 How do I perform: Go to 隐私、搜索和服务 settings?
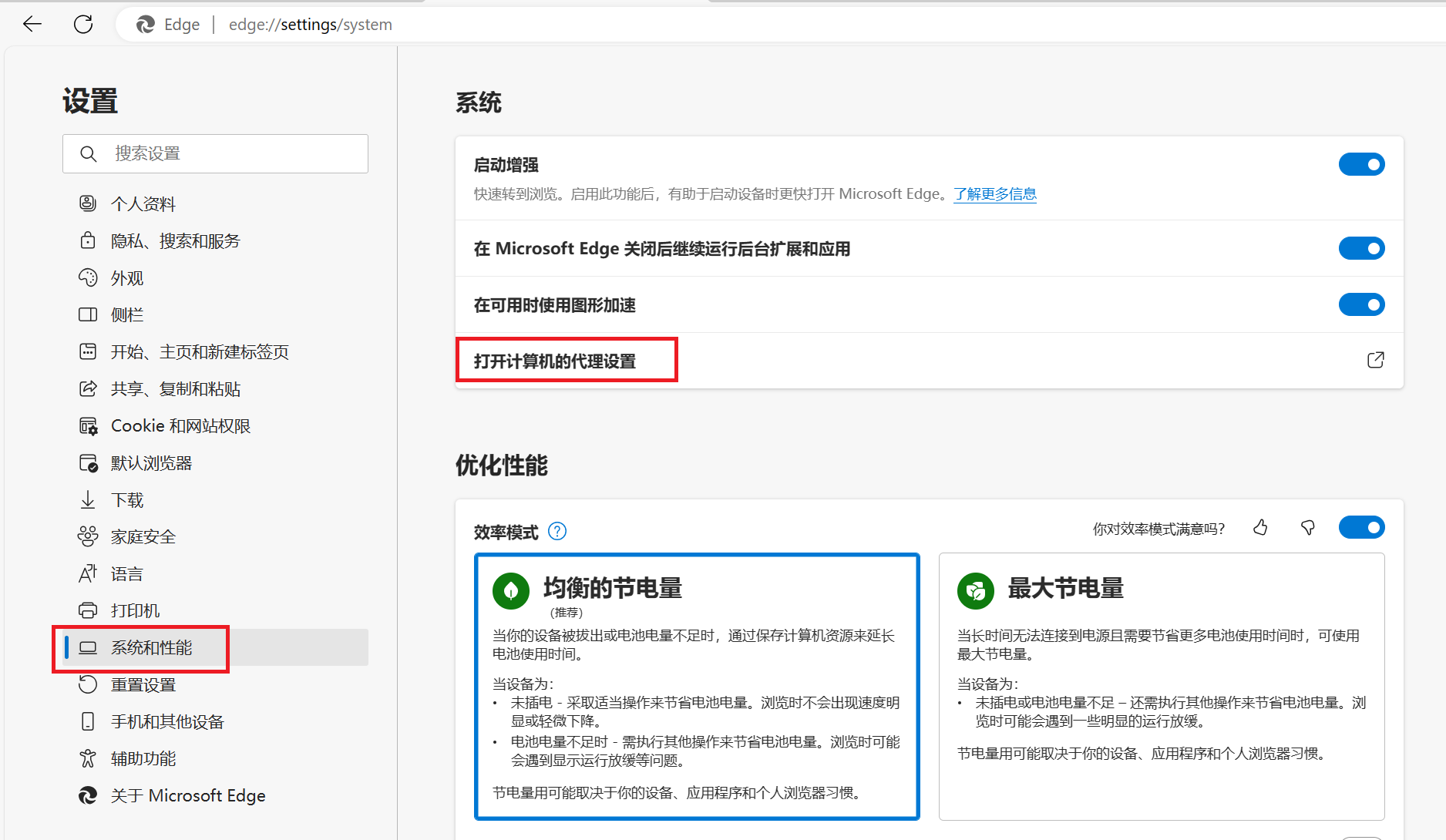click(216, 240)
